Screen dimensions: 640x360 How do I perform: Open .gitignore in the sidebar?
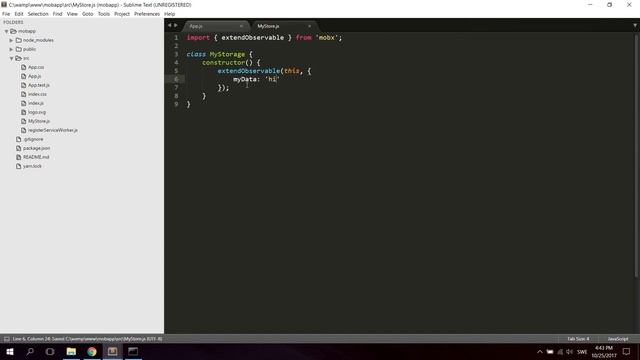33,139
